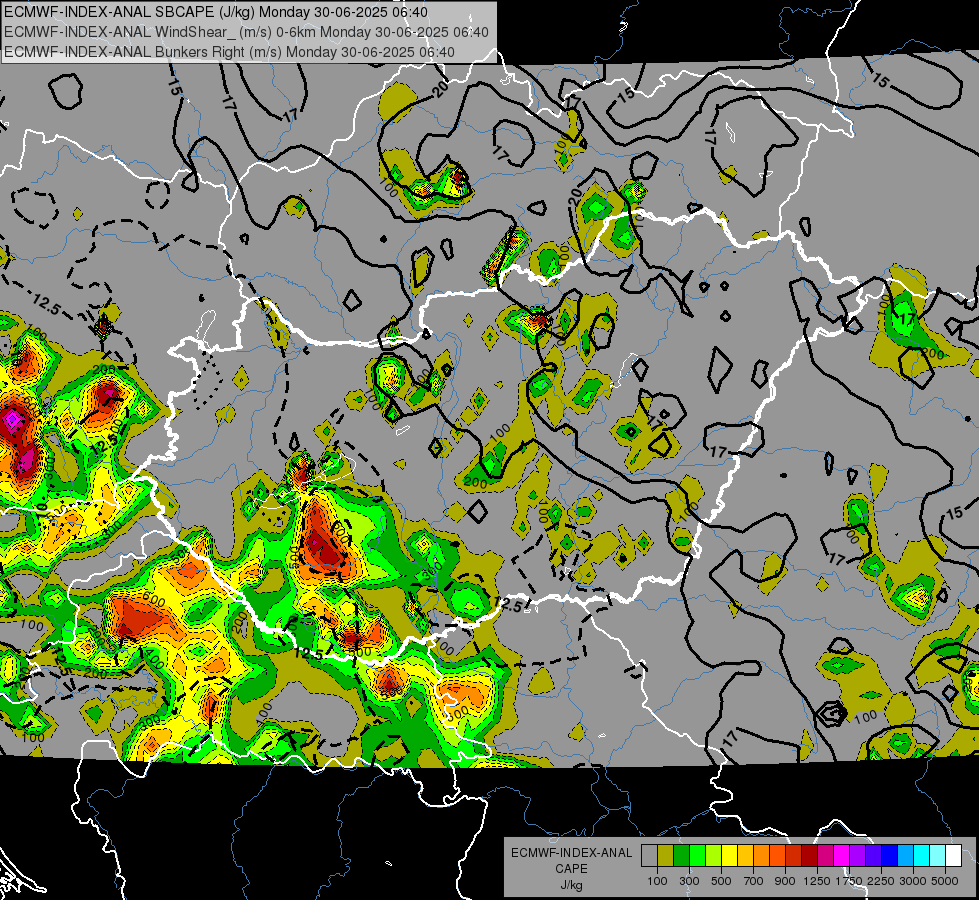
Task: Select the yellow-green legend swatch
Action: pyautogui.click(x=713, y=856)
